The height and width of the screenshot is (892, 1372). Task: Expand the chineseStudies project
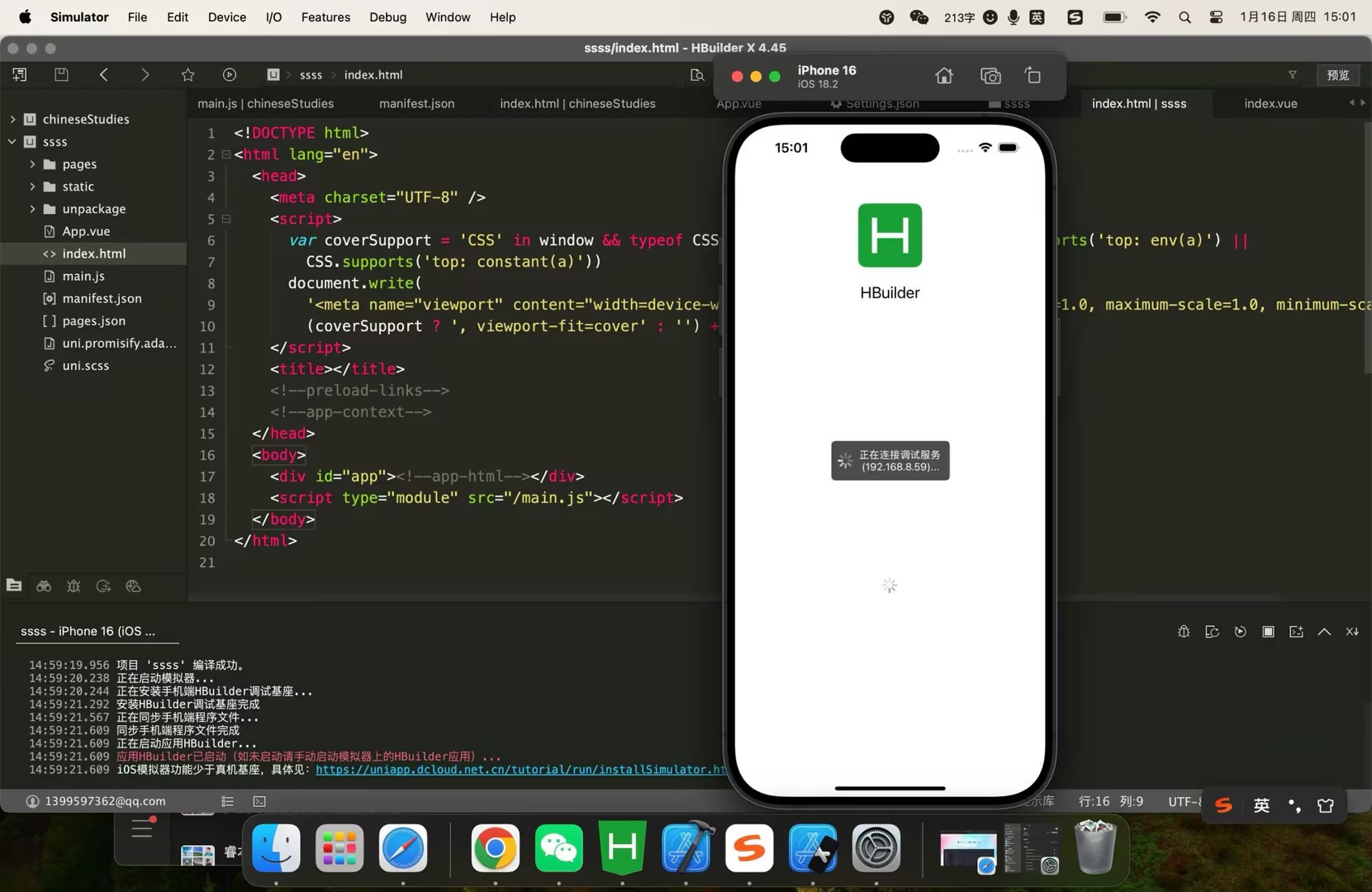12,119
